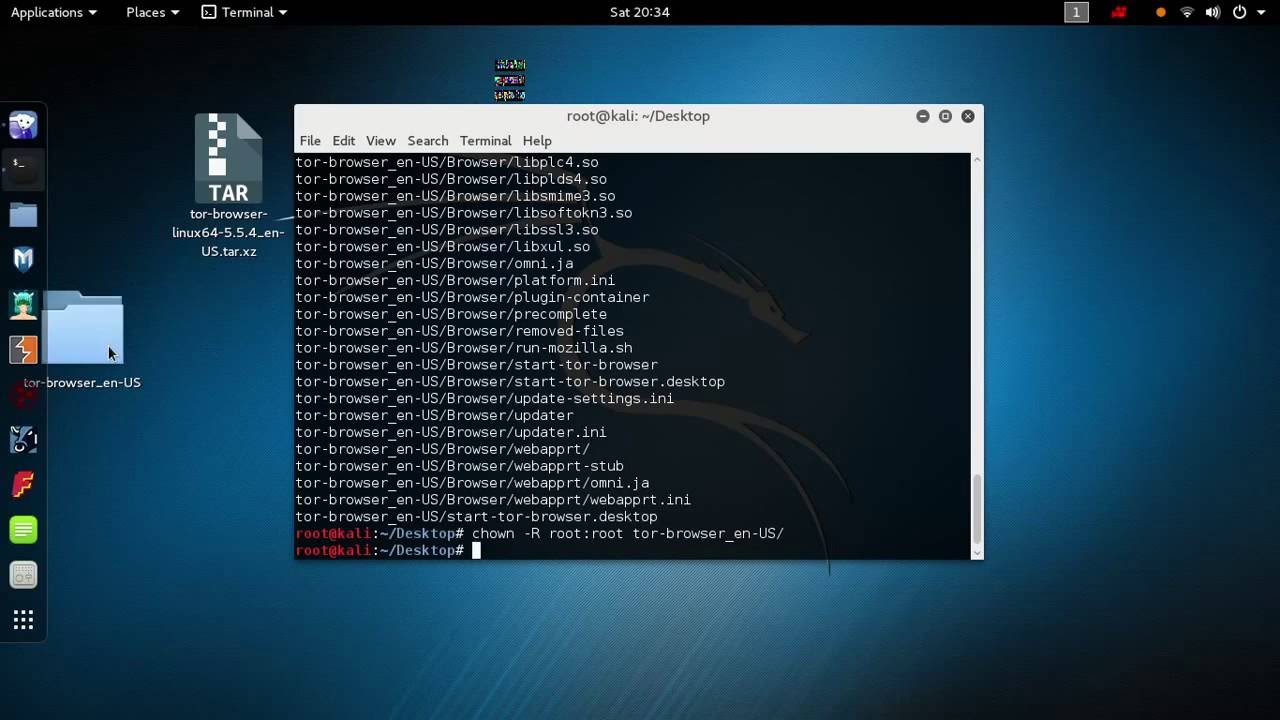Open Iceweasel browser from the dock
The image size is (1280, 720).
point(23,125)
